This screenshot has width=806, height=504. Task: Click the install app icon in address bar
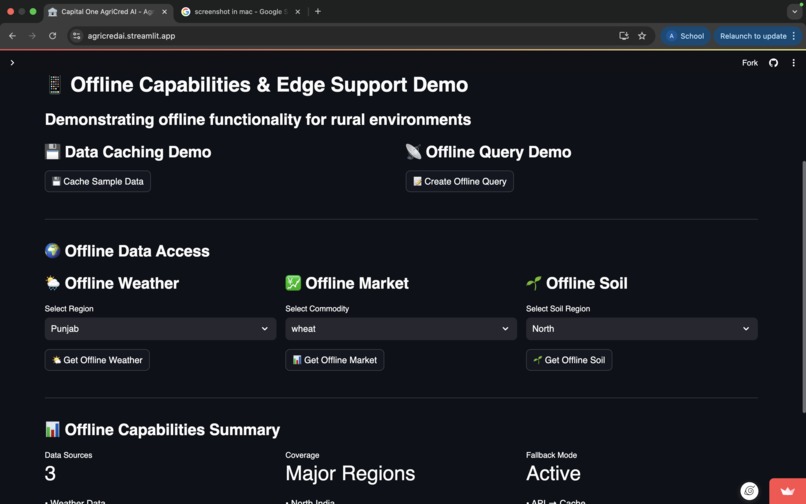(x=624, y=36)
